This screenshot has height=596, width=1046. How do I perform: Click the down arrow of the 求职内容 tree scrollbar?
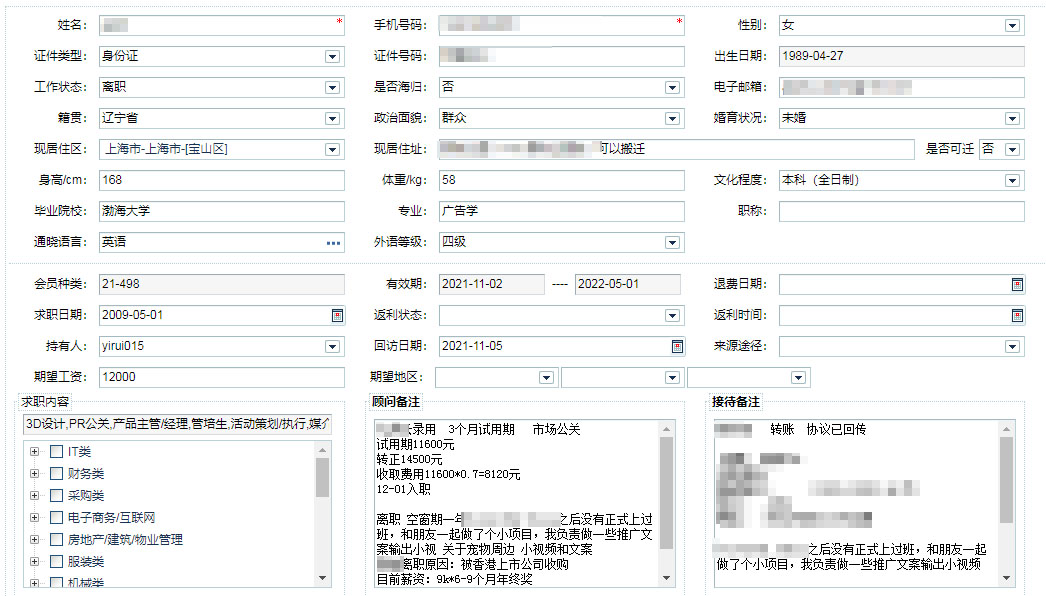pyautogui.click(x=322, y=578)
